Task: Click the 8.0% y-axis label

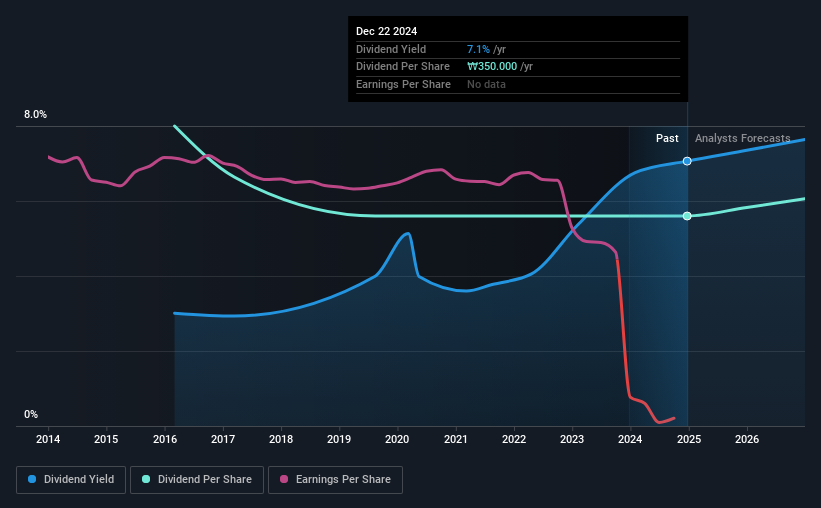Action: 35,115
